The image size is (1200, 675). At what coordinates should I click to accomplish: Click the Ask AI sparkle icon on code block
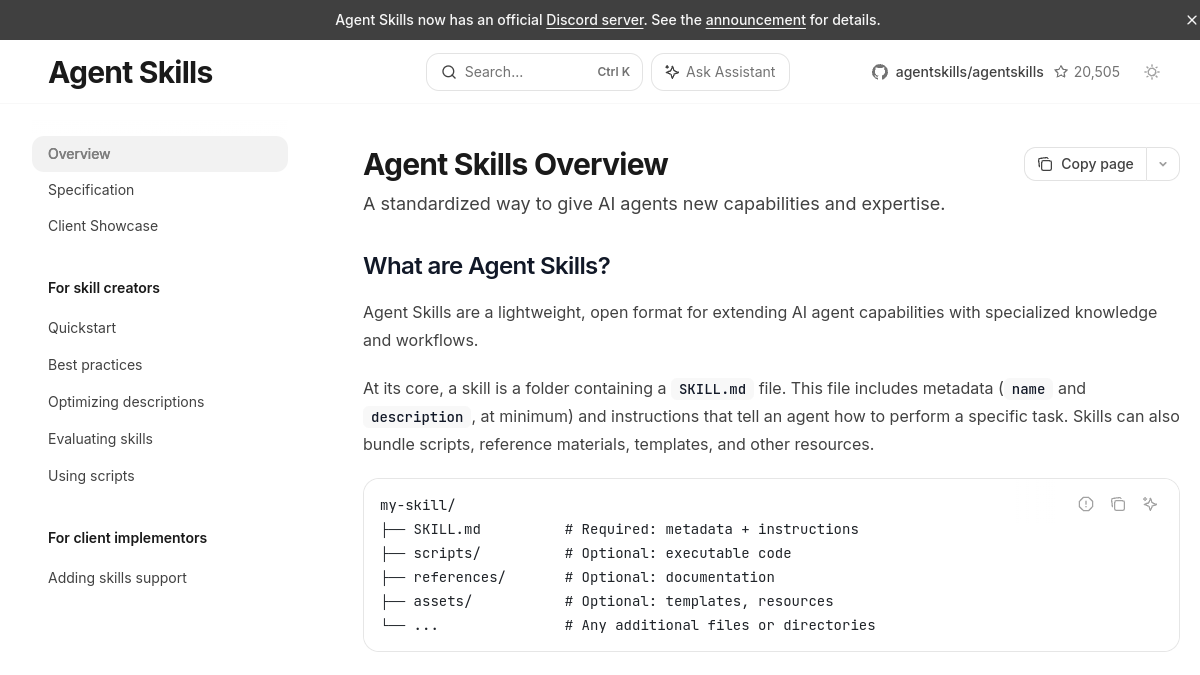coord(1150,504)
